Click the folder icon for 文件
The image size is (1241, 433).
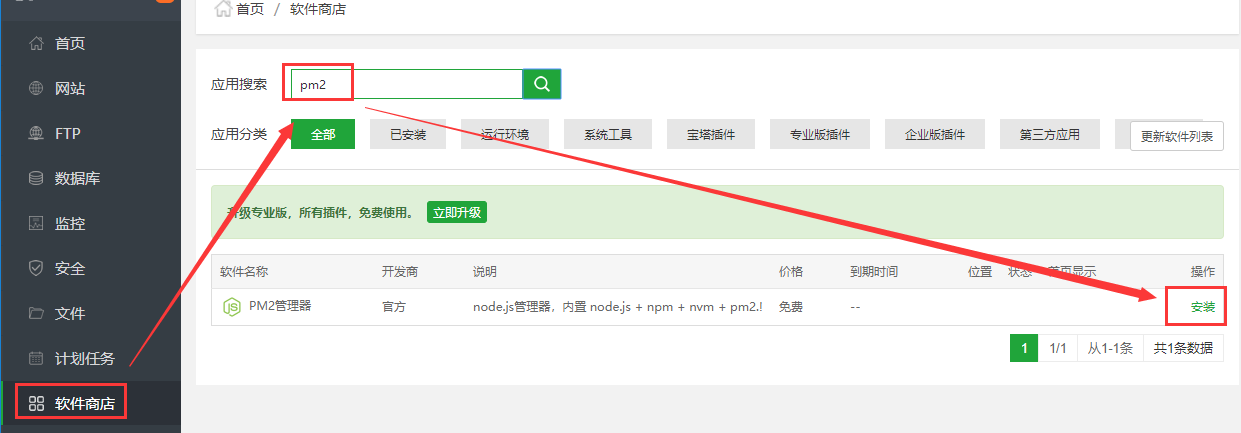point(37,313)
